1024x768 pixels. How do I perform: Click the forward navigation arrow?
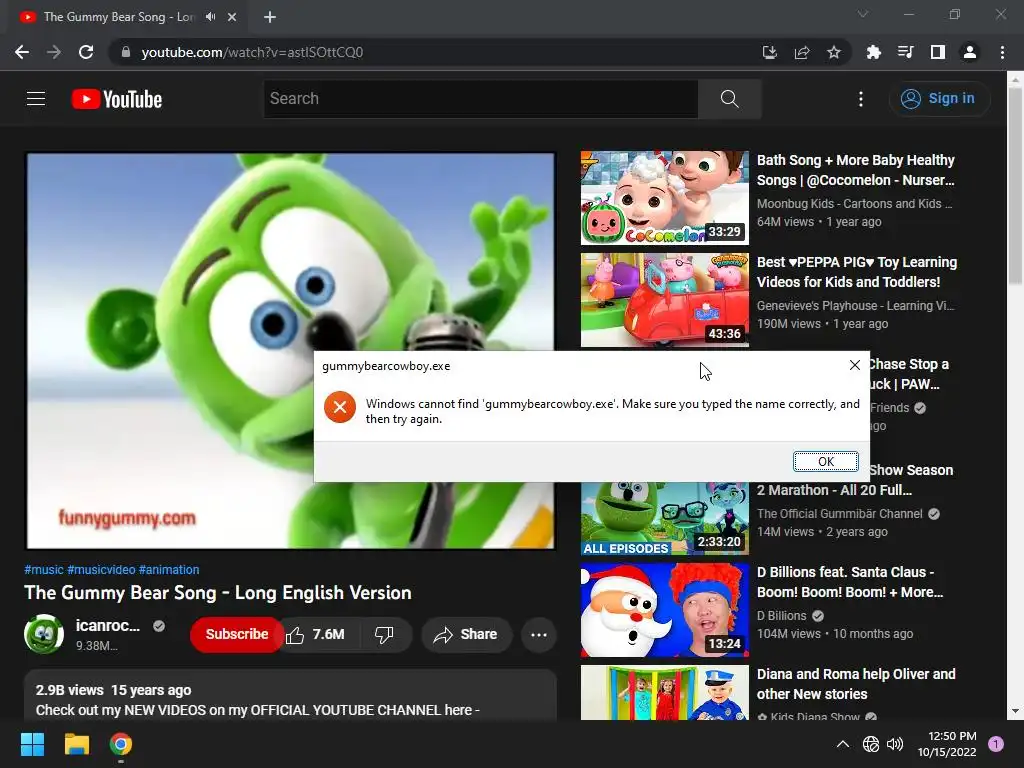pyautogui.click(x=54, y=52)
